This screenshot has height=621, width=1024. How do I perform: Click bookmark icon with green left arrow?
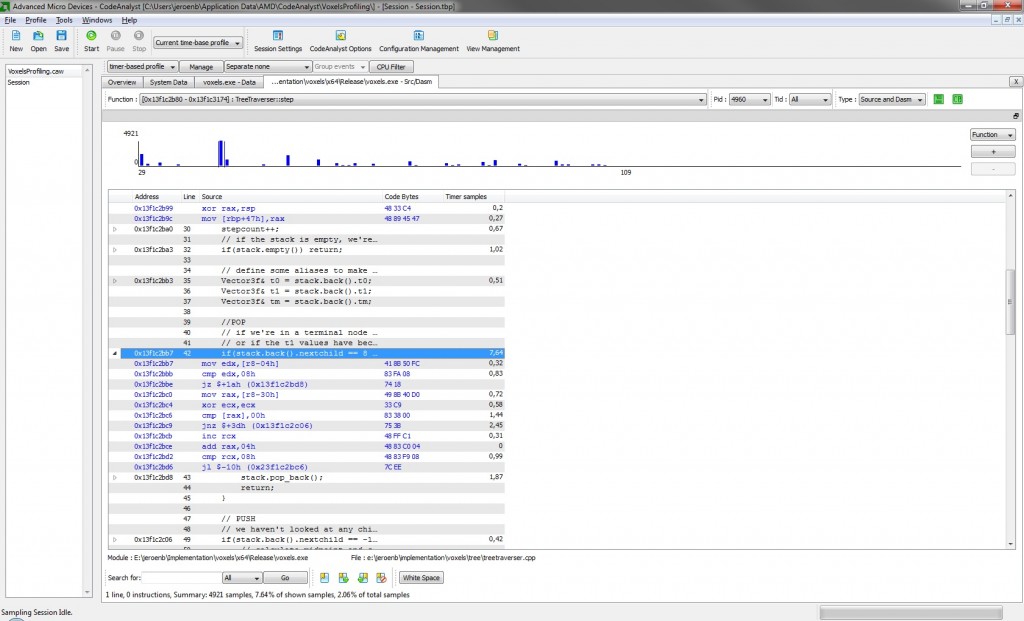362,578
